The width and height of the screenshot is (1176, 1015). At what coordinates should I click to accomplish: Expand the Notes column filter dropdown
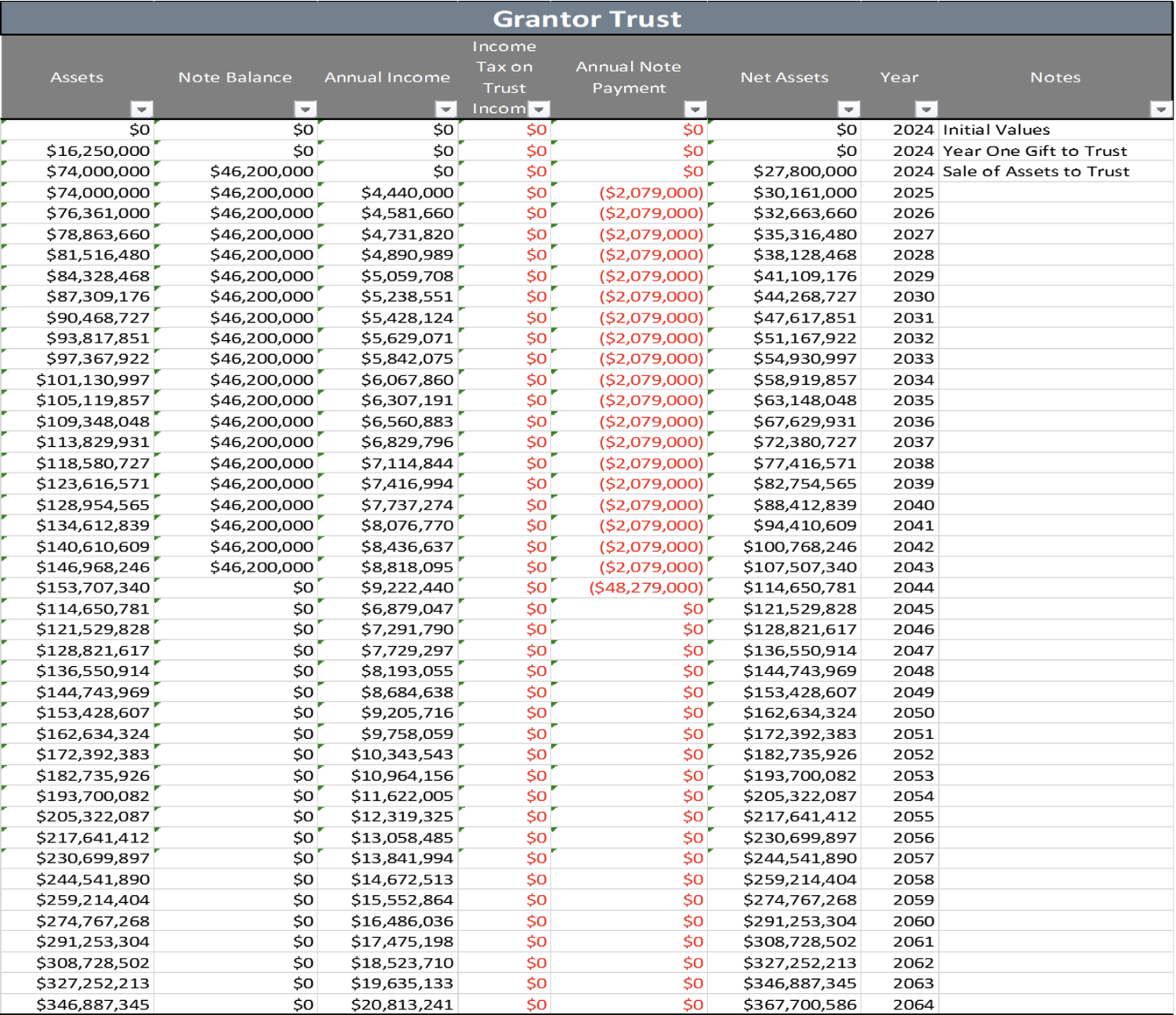(1160, 109)
